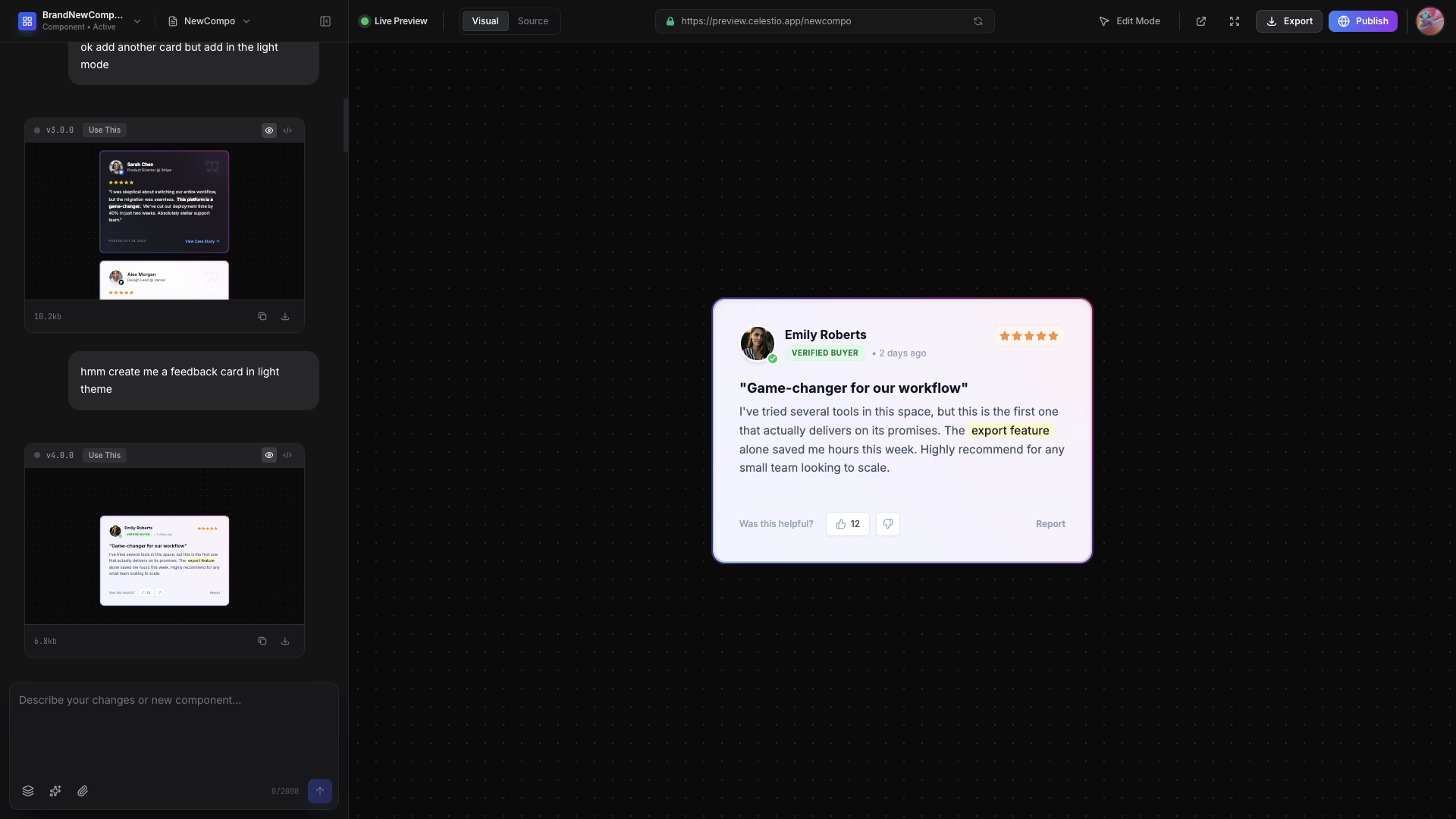1456x819 pixels.
Task: Download the v4.0.0 component
Action: click(x=285, y=641)
